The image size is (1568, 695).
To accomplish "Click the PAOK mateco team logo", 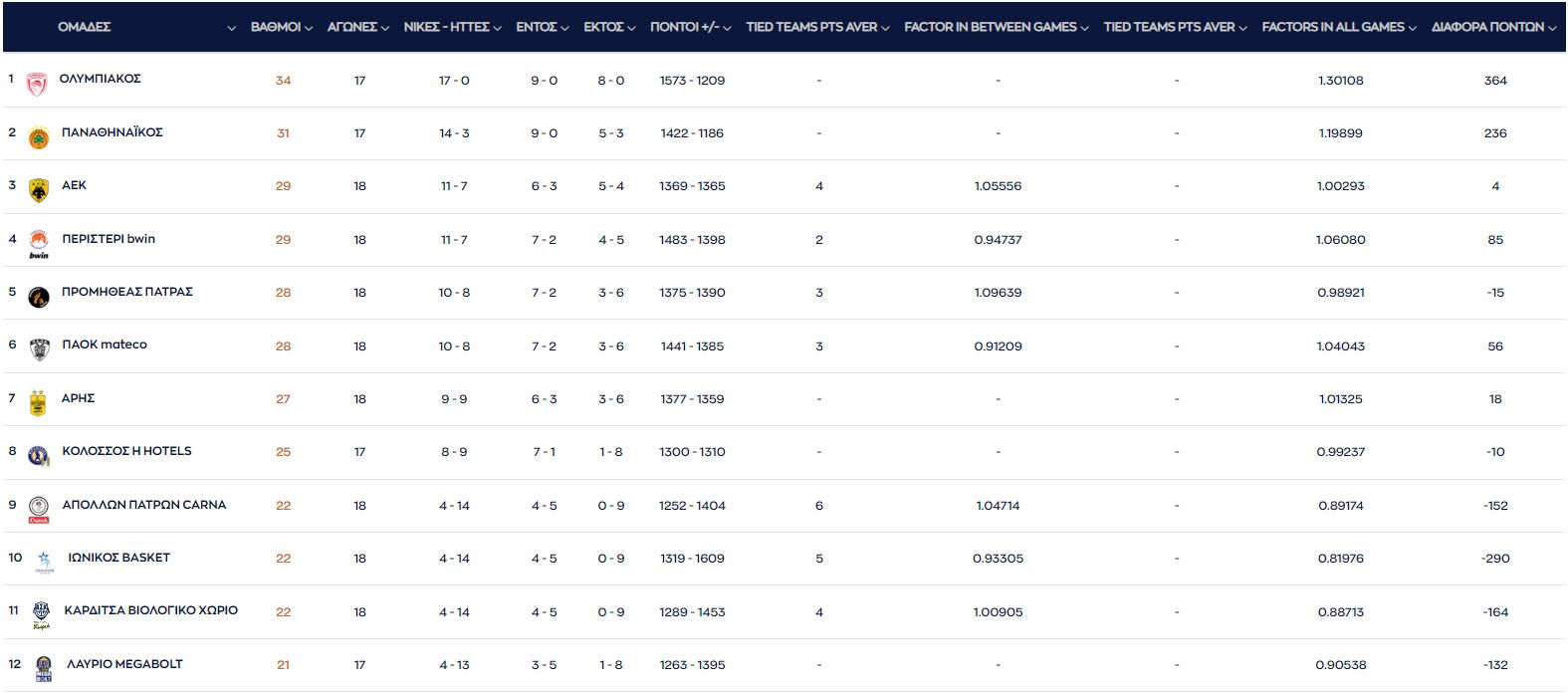I will [38, 349].
